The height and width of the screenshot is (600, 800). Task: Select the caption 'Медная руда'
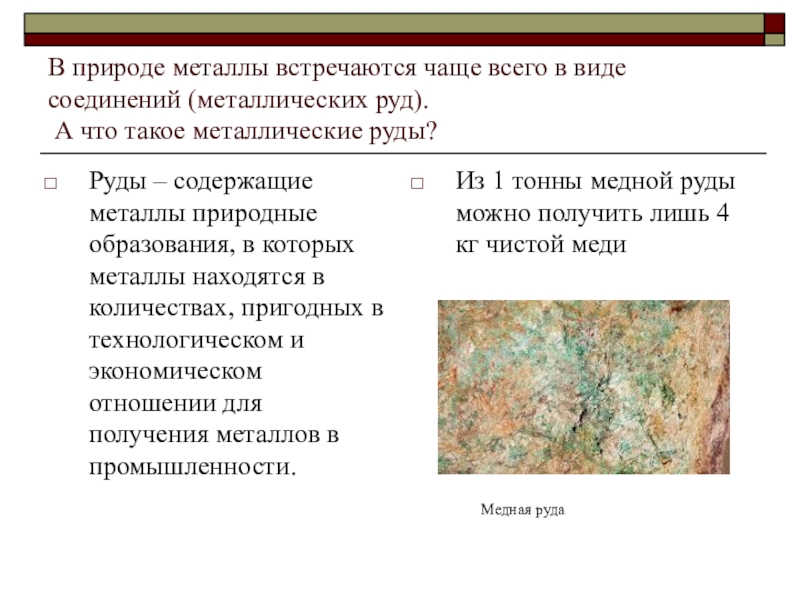click(x=522, y=510)
